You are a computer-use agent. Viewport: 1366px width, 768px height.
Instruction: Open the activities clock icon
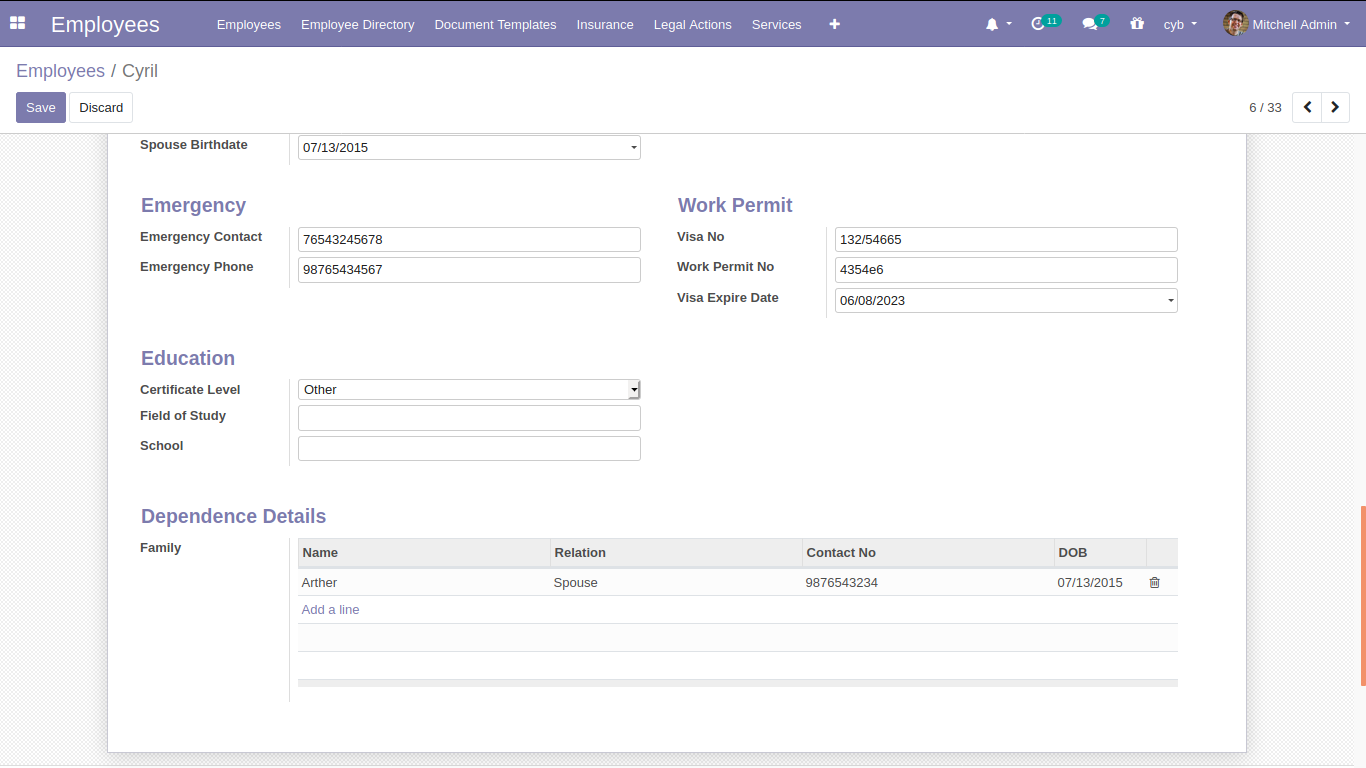pos(1038,23)
